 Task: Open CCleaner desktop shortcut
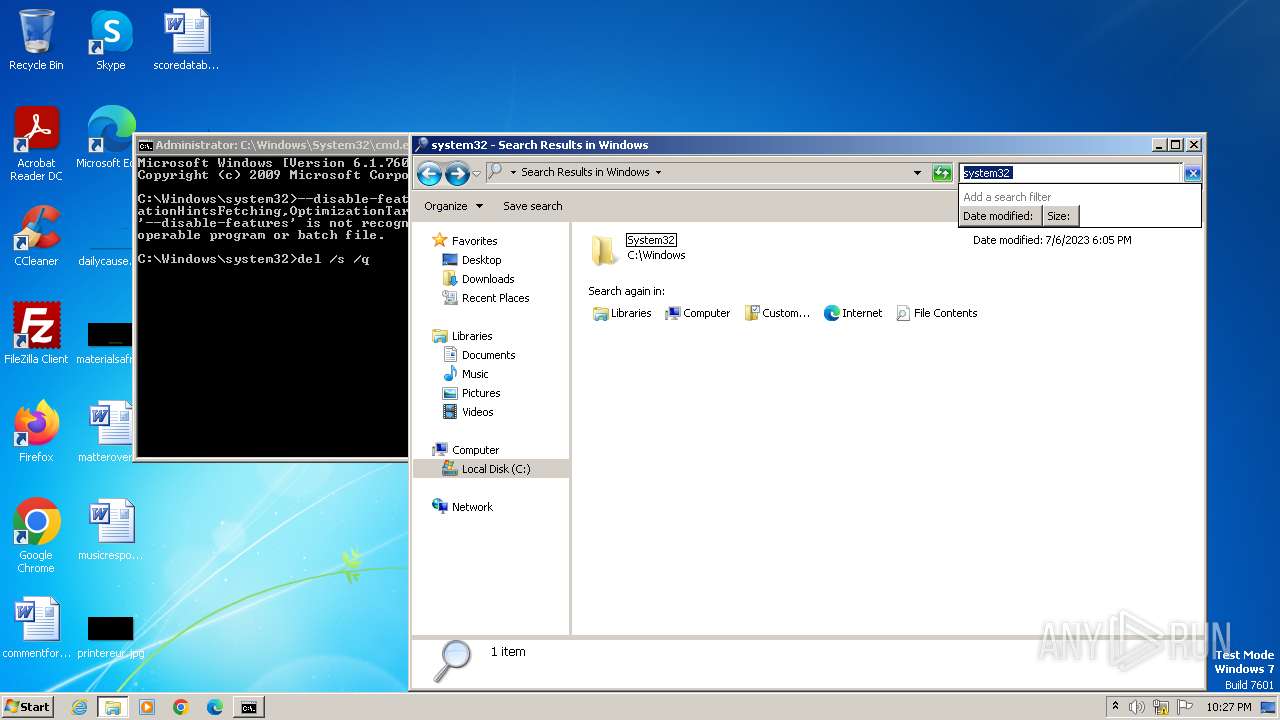point(36,236)
